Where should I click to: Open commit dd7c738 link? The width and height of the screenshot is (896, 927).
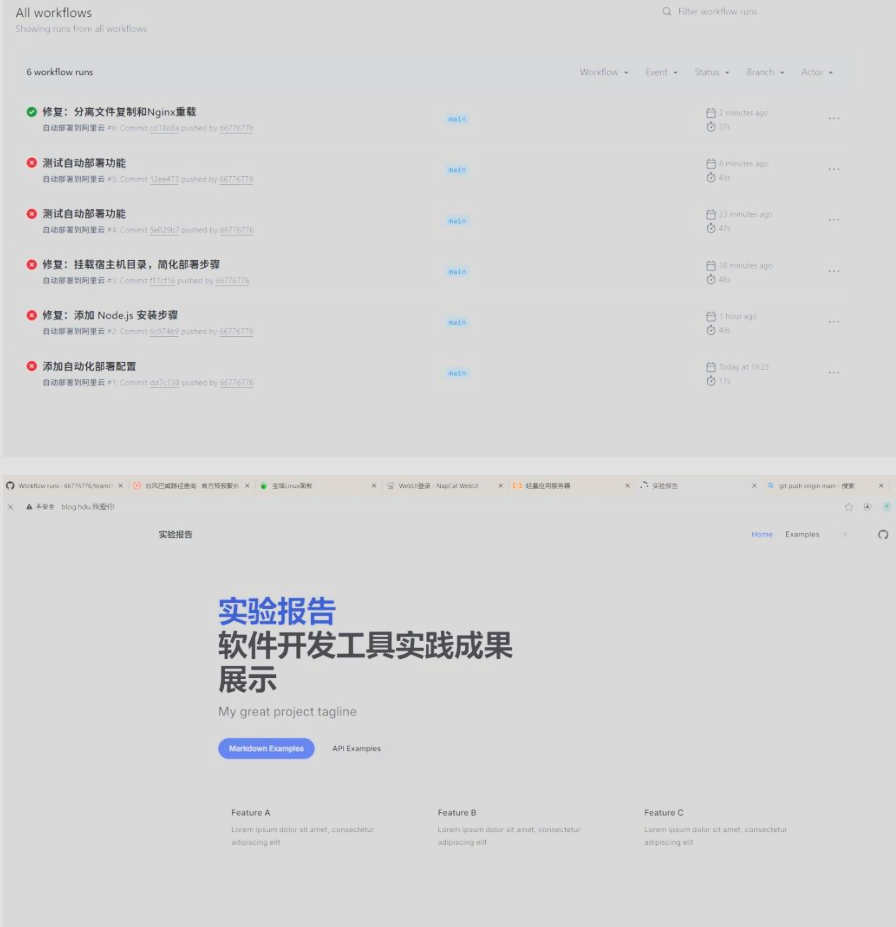(164, 383)
